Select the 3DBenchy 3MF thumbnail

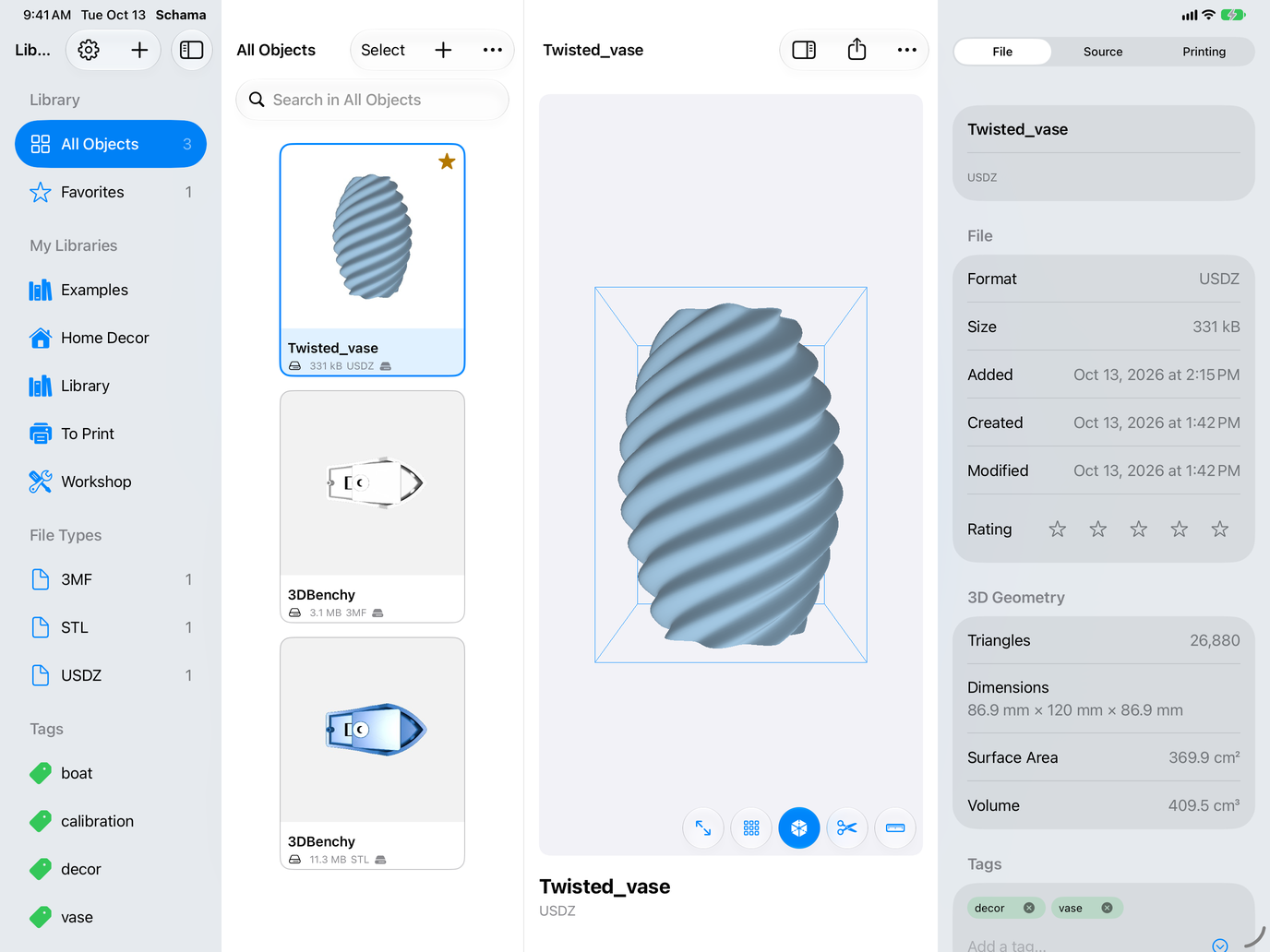point(372,482)
